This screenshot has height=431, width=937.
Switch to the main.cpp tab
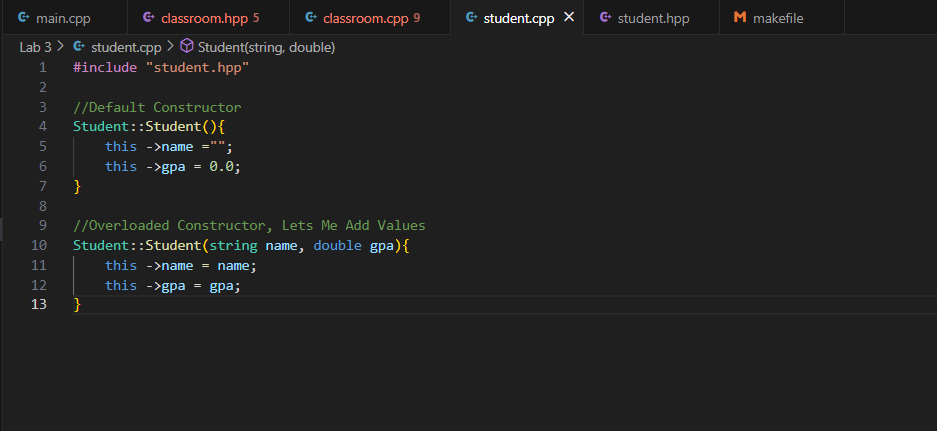click(64, 18)
